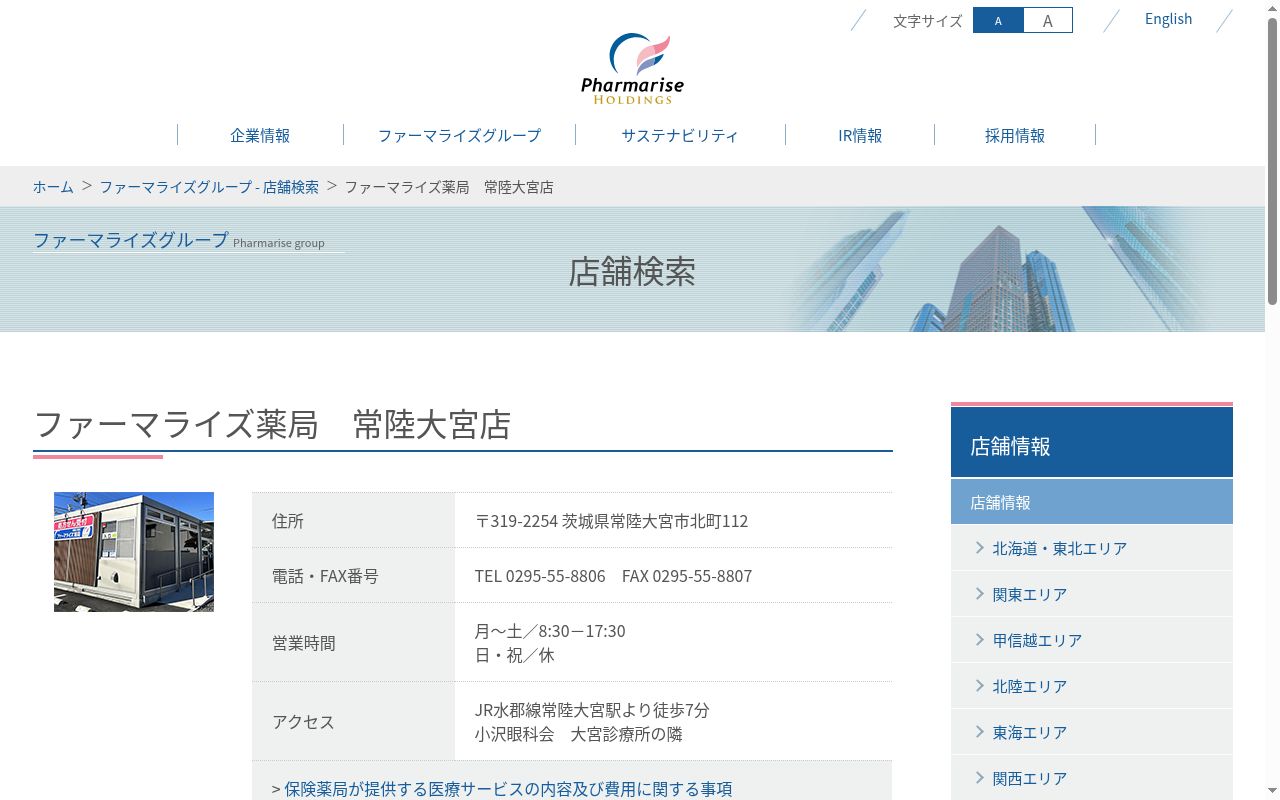Click the access text JR水郡線常陸大宮駅より徒歩7分

tap(592, 710)
